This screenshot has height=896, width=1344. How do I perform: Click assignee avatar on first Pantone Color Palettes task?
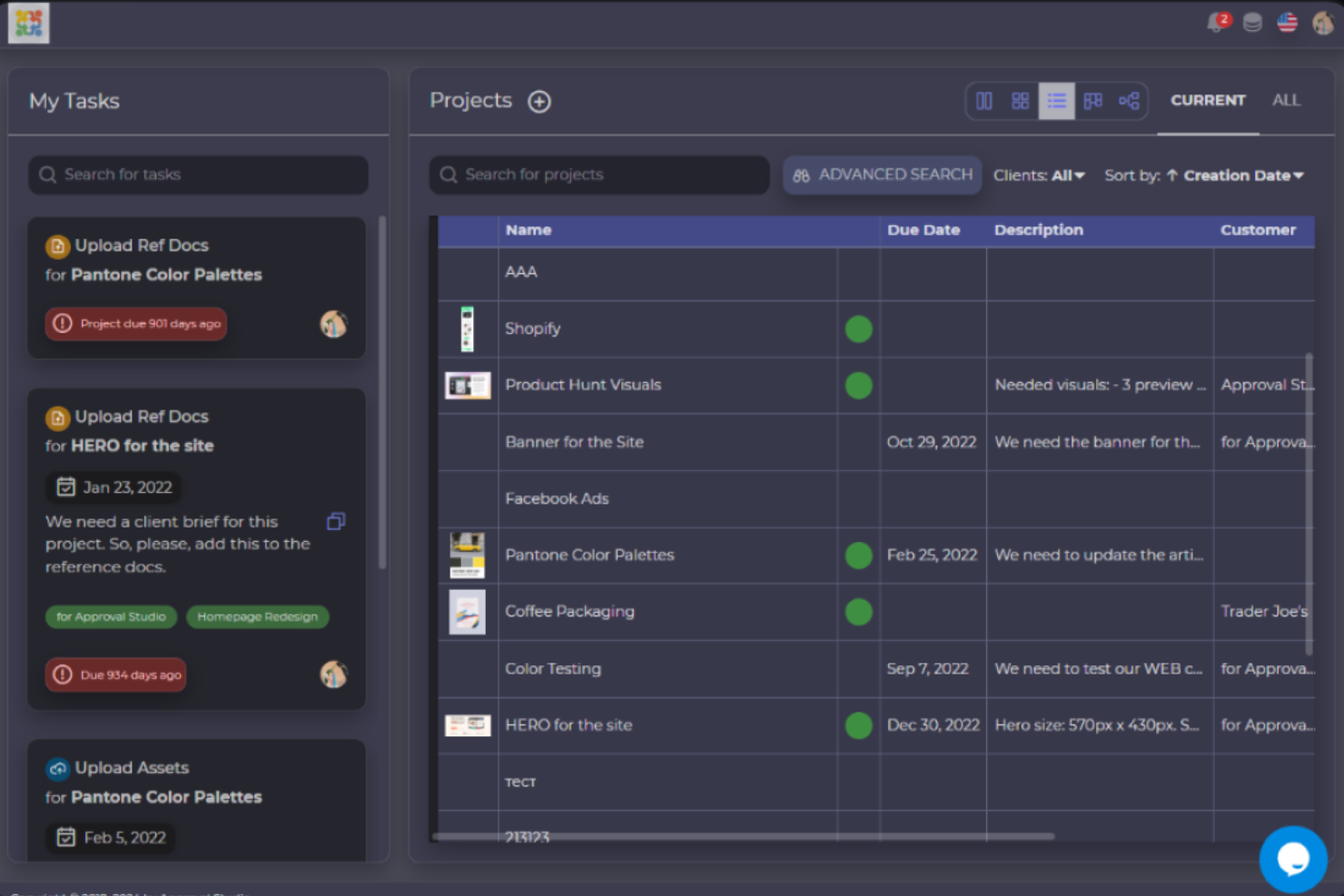point(333,324)
